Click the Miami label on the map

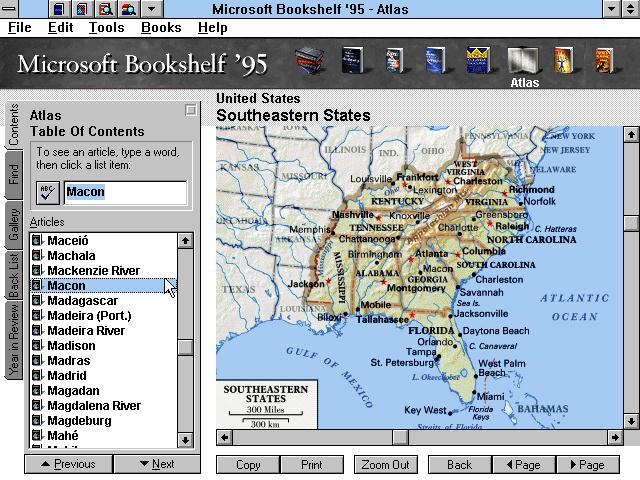click(491, 396)
